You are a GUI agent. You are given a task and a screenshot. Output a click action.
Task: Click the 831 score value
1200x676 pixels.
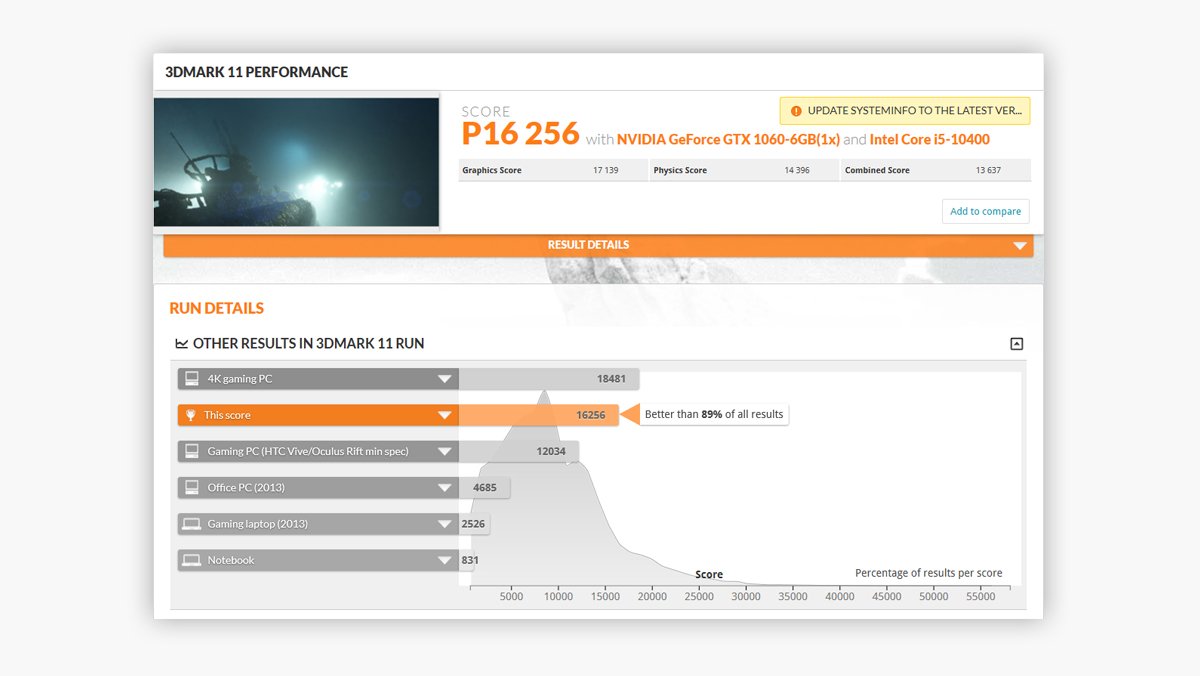pyautogui.click(x=470, y=560)
